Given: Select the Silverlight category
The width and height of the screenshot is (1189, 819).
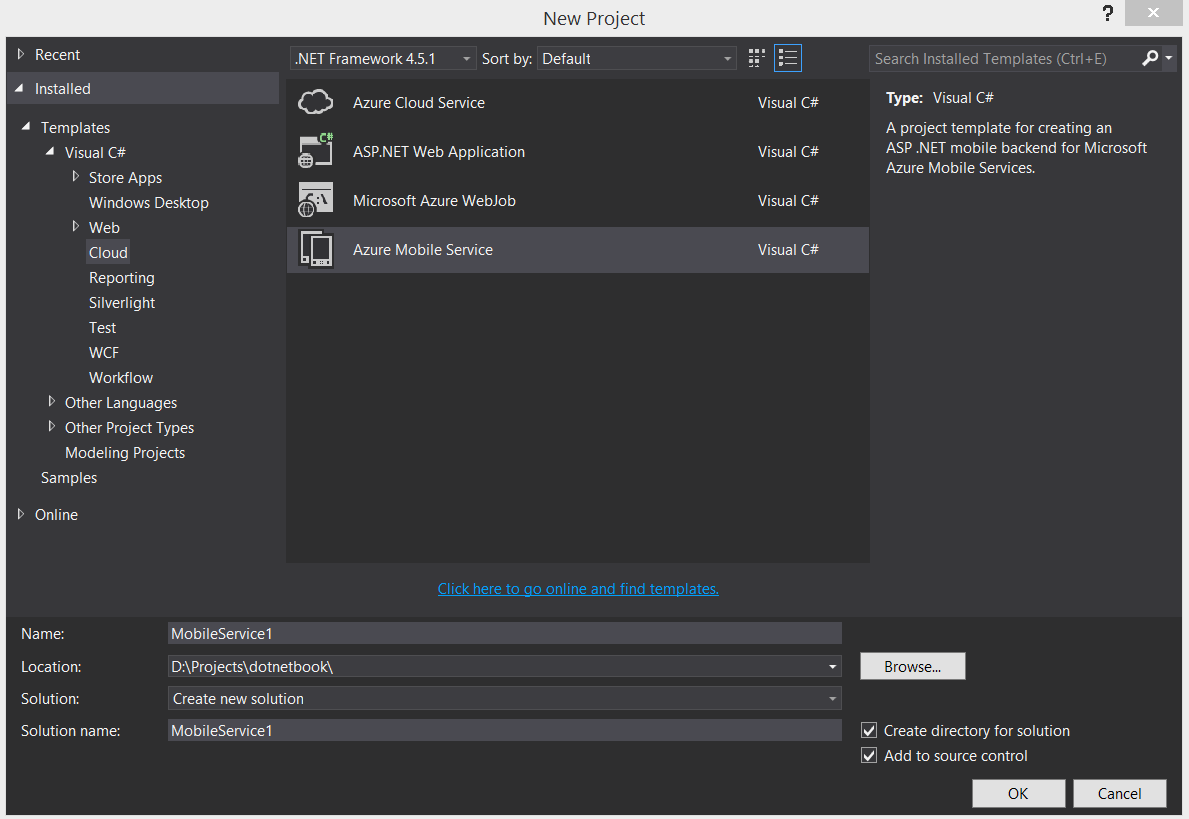Looking at the screenshot, I should click(121, 303).
